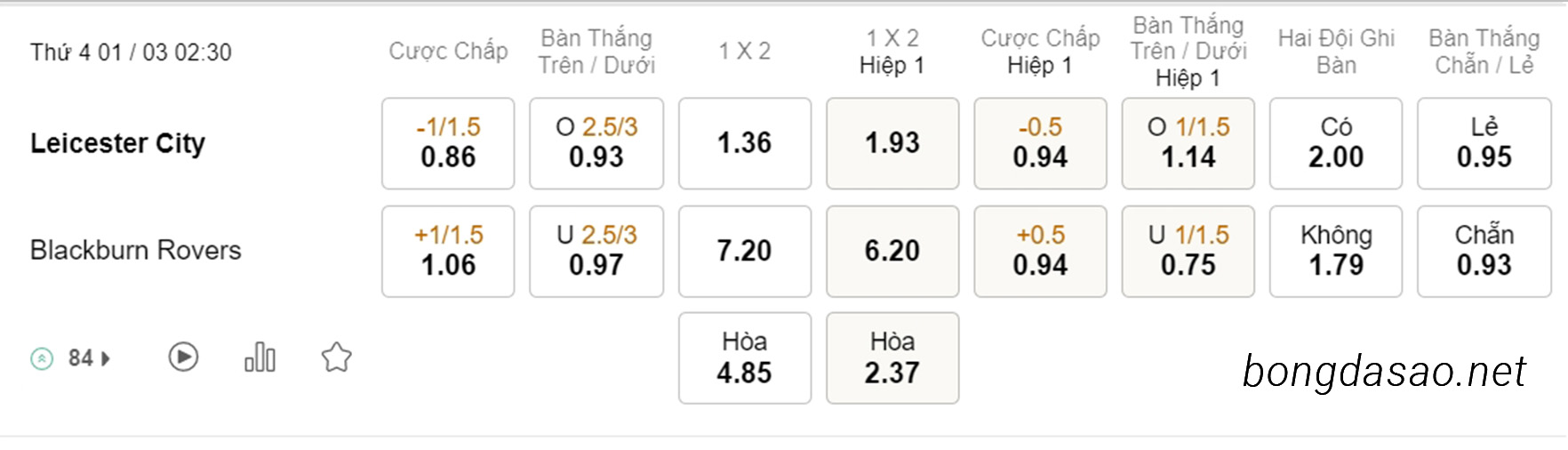The image size is (1568, 450).
Task: Bet both teams score Có 2.00
Action: pos(1336,143)
